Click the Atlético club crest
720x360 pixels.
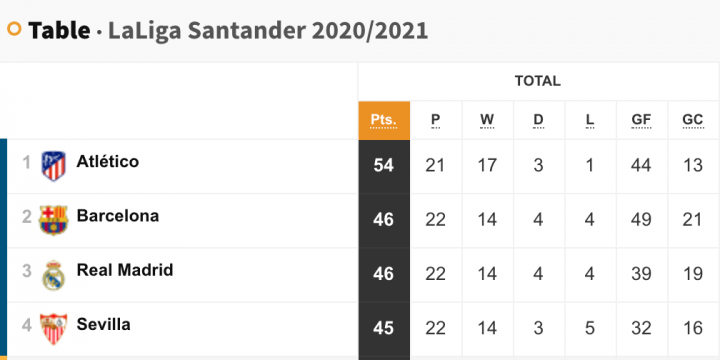[x=53, y=166]
